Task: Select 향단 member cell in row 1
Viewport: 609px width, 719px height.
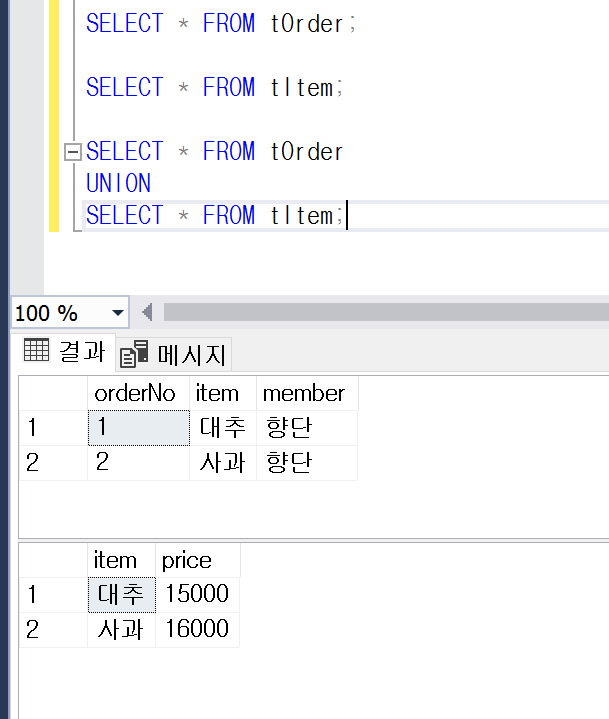Action: coord(307,428)
